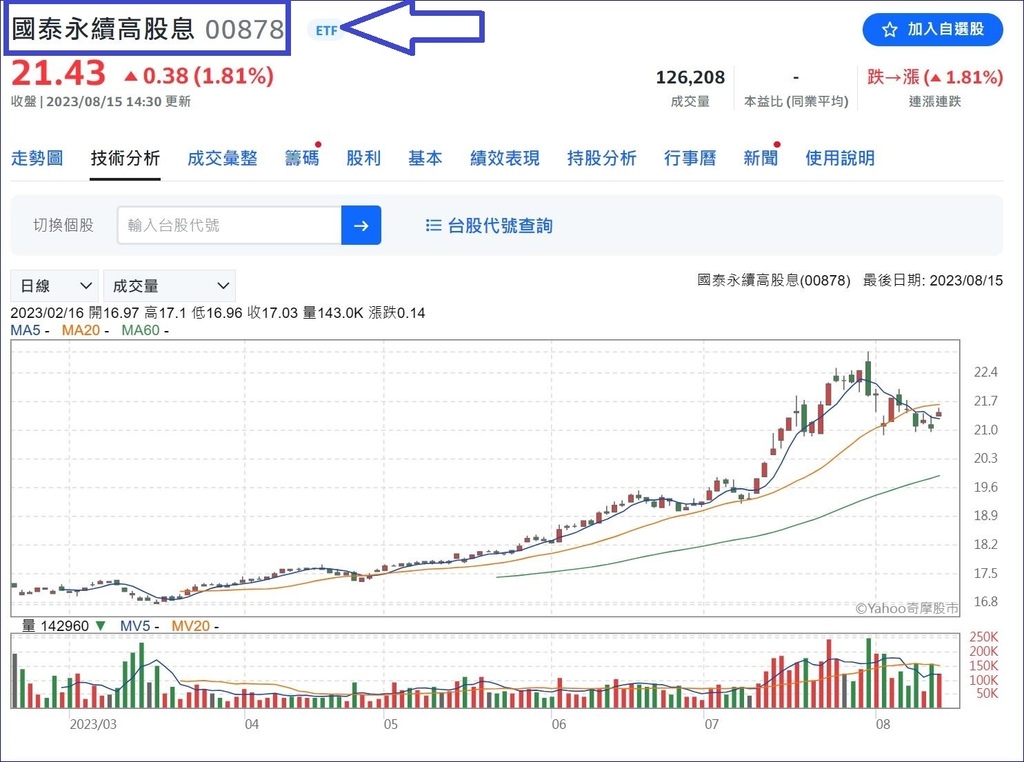1024x762 pixels.
Task: Click the 成交量 label under 126,208
Action: coord(690,101)
